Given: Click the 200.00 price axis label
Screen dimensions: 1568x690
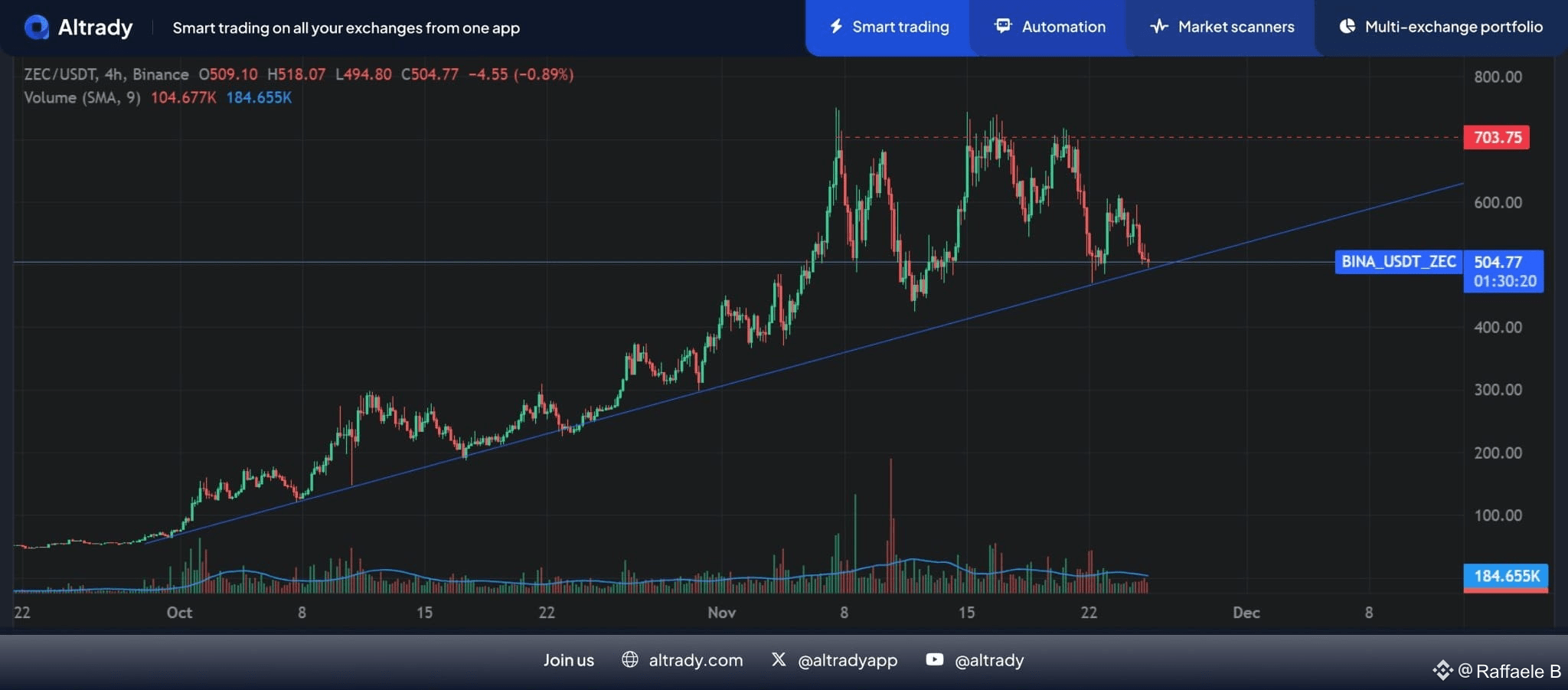Looking at the screenshot, I should click(1498, 453).
